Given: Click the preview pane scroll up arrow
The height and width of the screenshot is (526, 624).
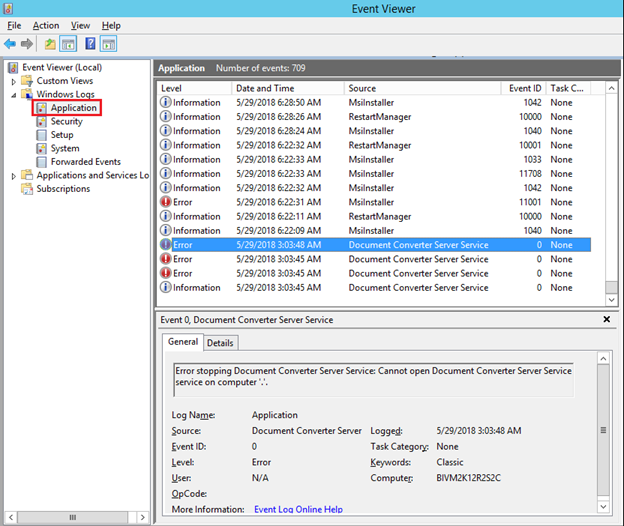Looking at the screenshot, I should tap(603, 358).
